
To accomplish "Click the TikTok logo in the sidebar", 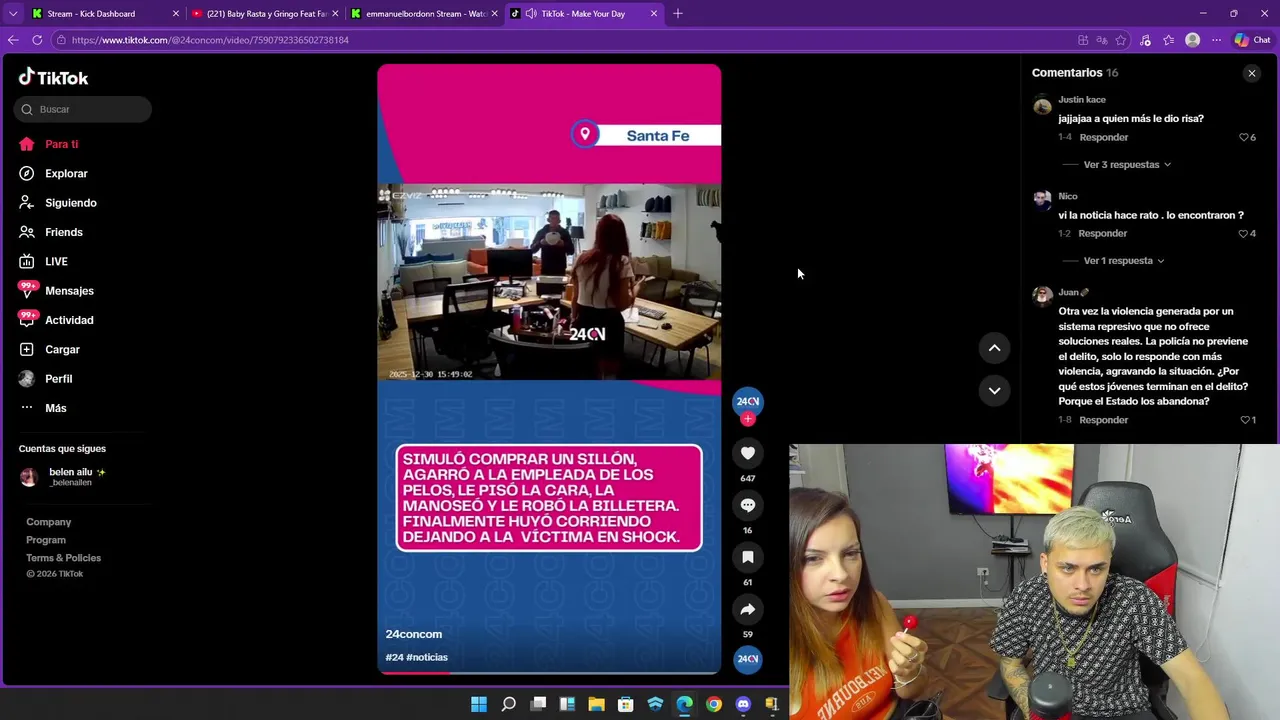I will click(x=53, y=78).
